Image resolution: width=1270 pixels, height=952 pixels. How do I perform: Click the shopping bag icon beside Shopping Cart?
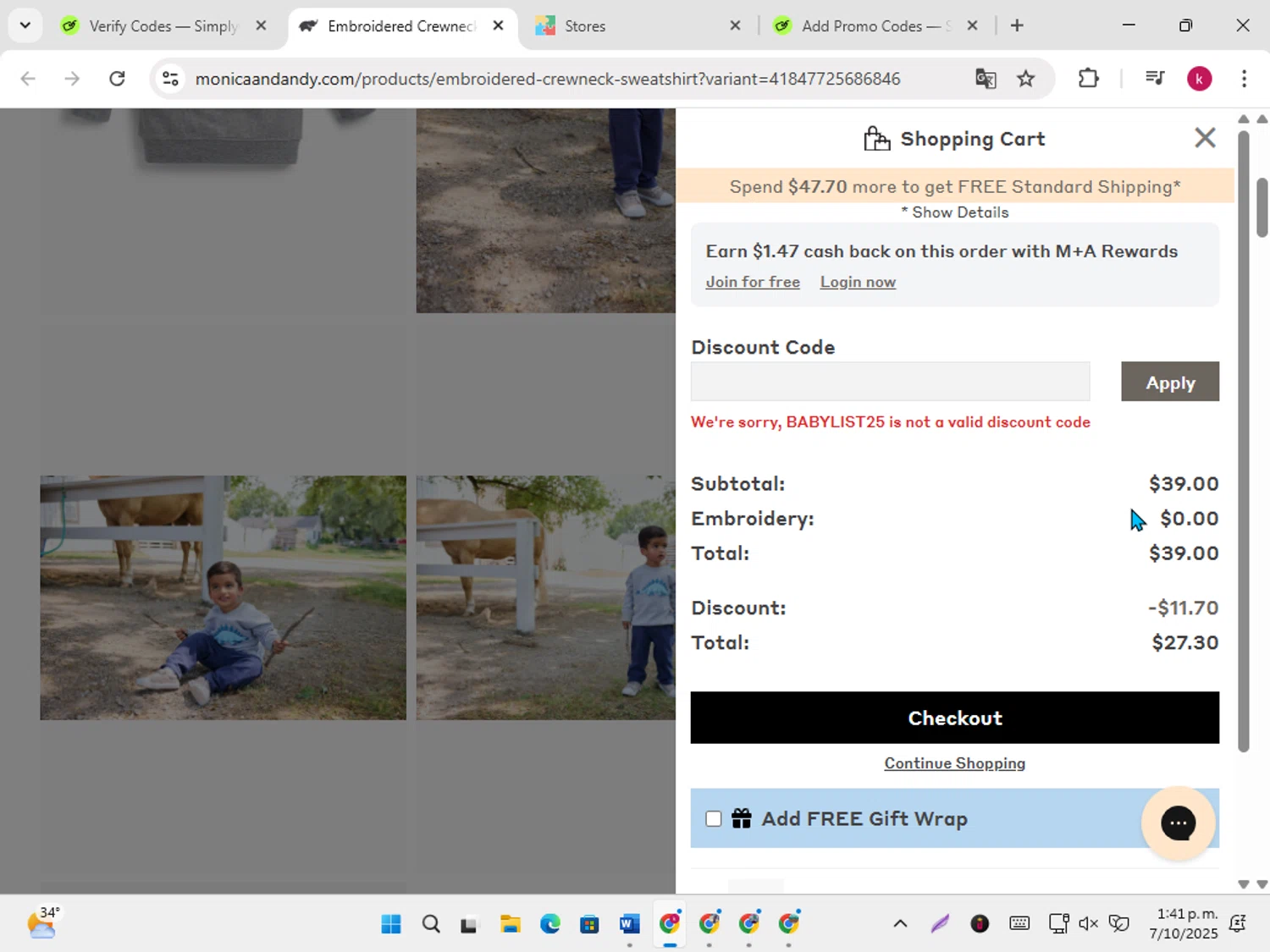(876, 138)
